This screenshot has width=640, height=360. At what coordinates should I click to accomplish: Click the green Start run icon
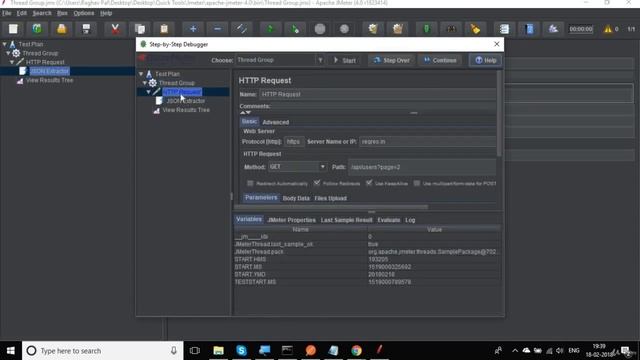coord(270,29)
